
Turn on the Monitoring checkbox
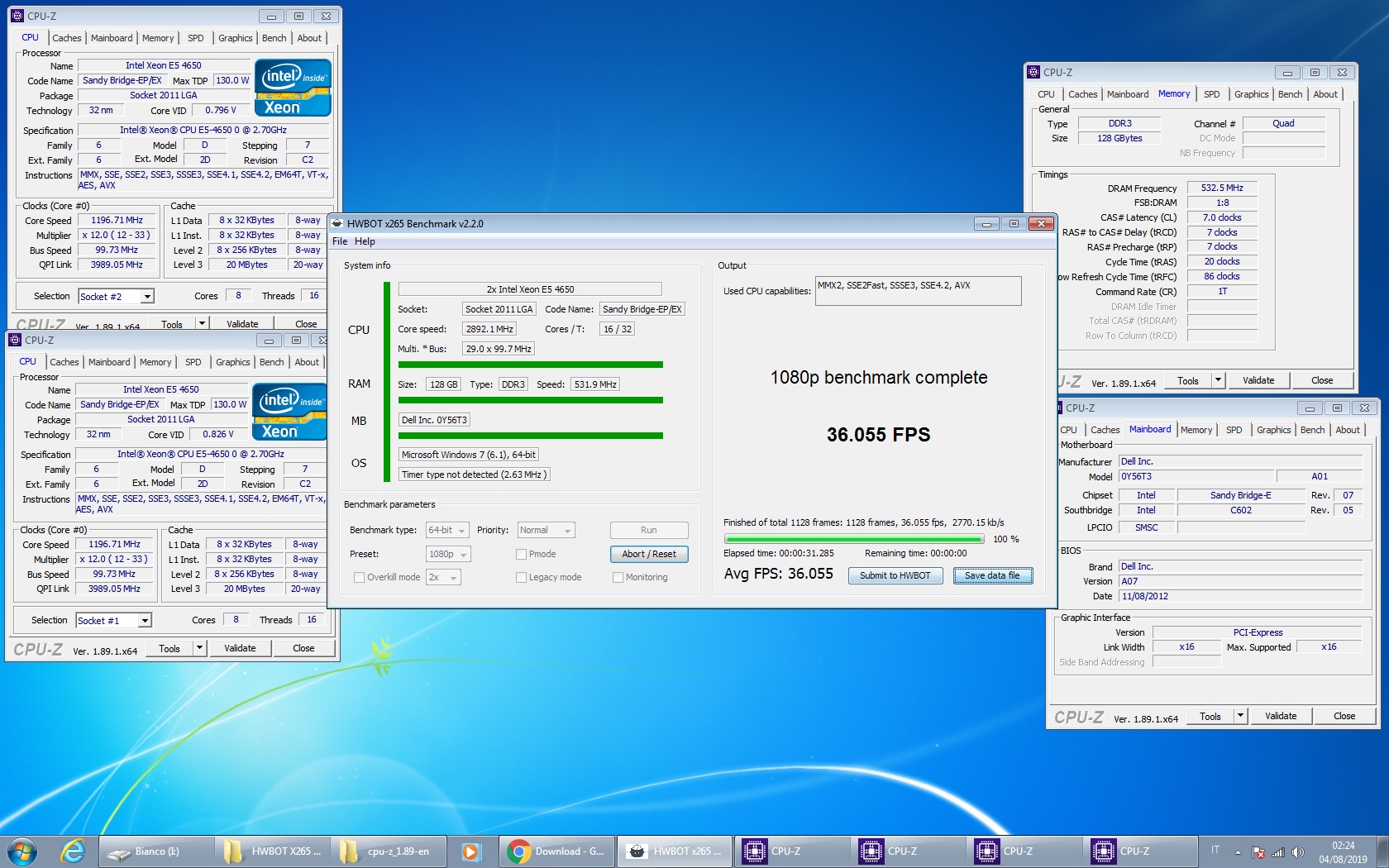618,577
